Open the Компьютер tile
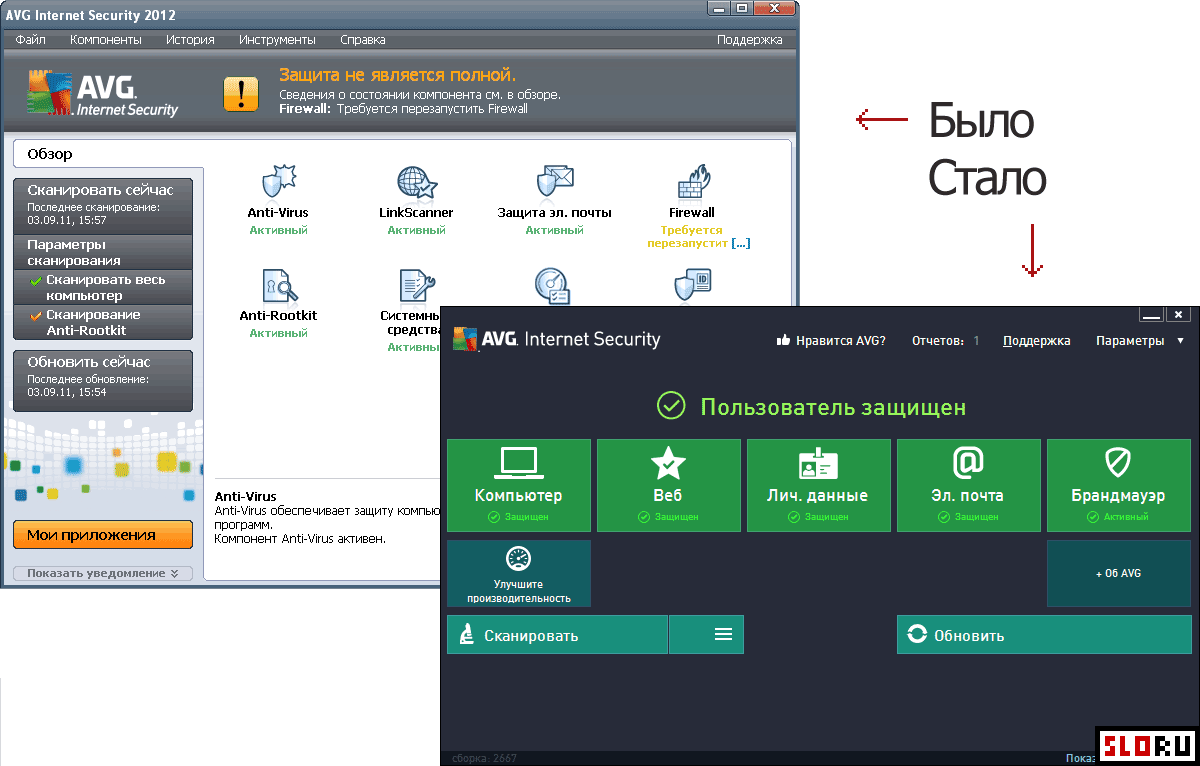1200x766 pixels. [x=519, y=485]
